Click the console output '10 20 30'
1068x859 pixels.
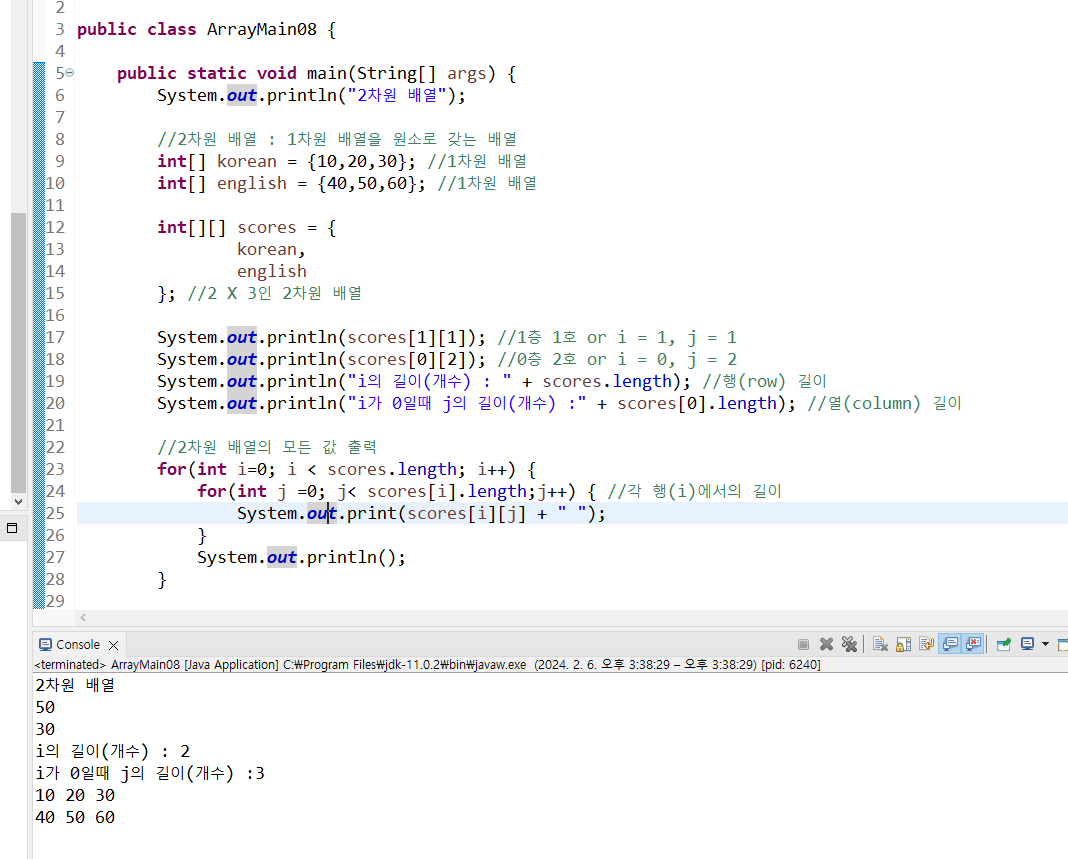75,795
